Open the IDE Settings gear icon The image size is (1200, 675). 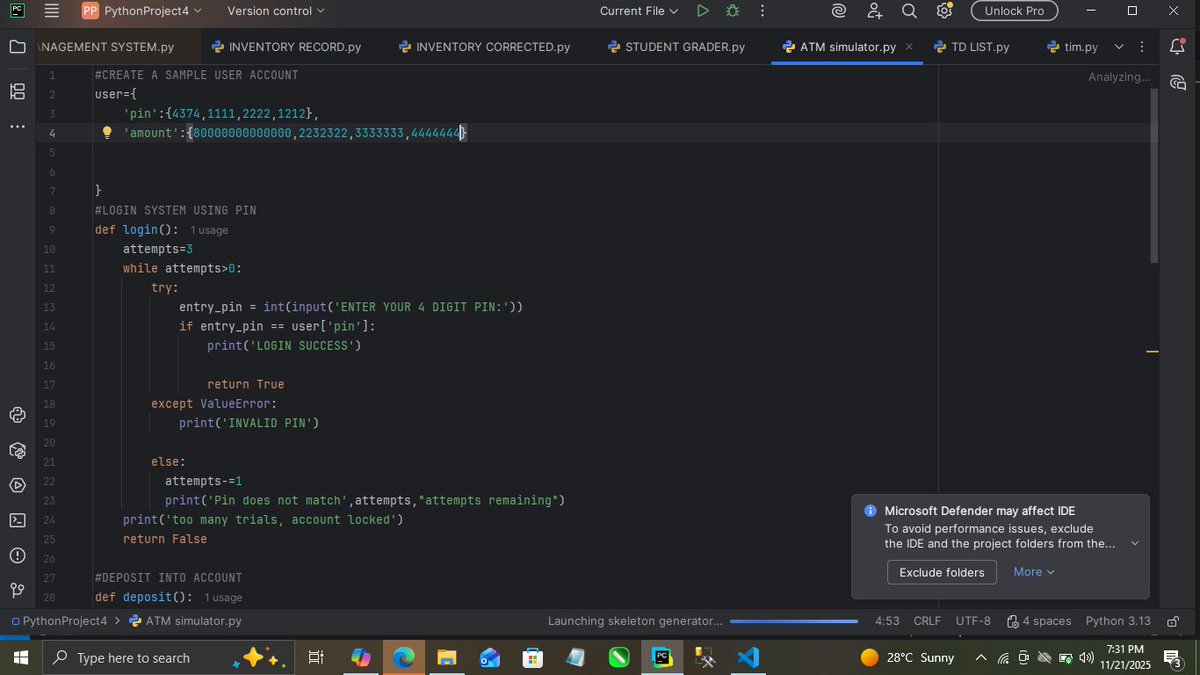943,11
